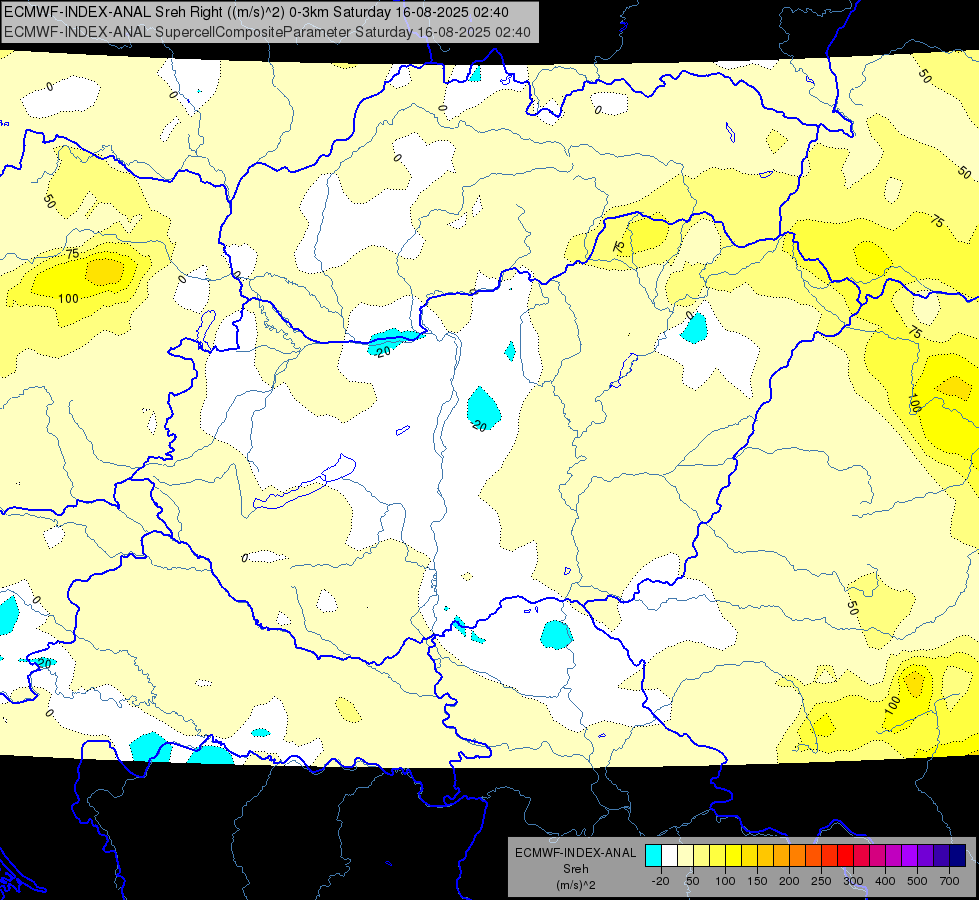Pick the crimson swatch just right of 300 tick
This screenshot has width=979, height=900.
pos(862,856)
